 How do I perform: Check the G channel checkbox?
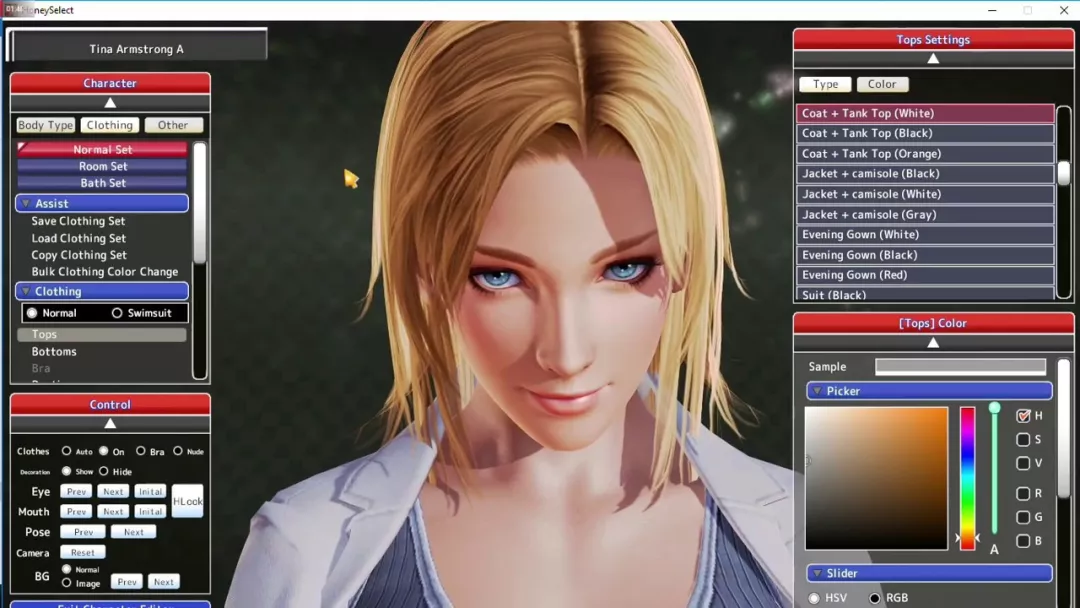[x=1023, y=517]
